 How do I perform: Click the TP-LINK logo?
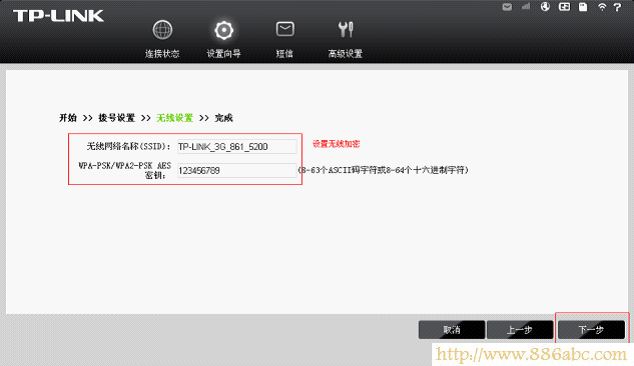point(59,16)
